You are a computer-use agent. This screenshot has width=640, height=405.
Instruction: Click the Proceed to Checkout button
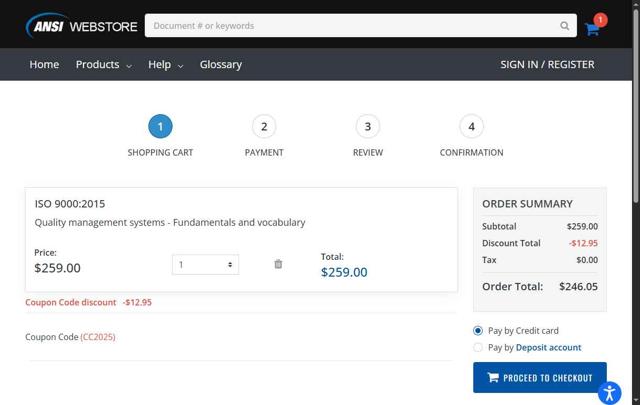coord(540,378)
